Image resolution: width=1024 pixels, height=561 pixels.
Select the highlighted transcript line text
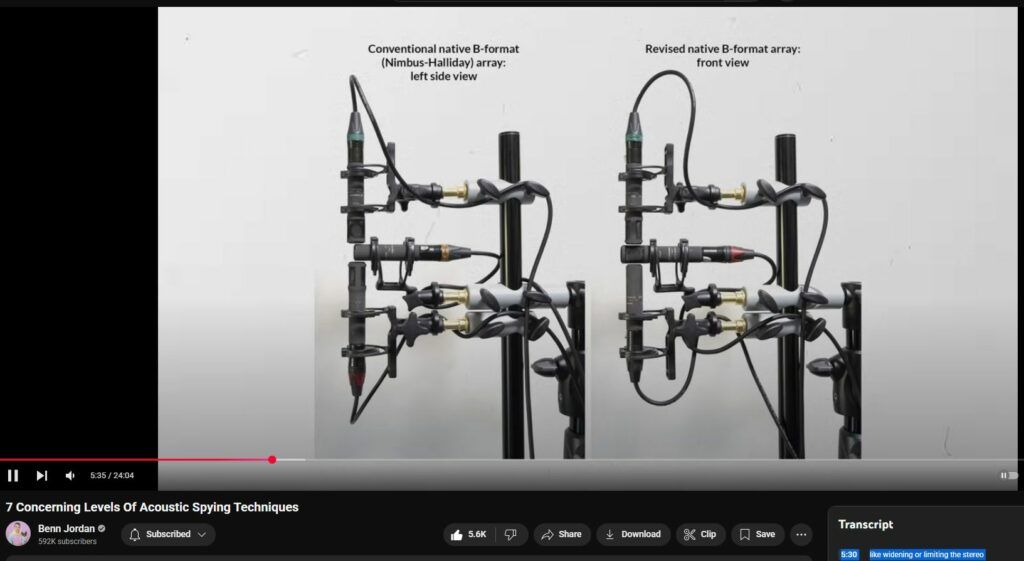coord(926,554)
